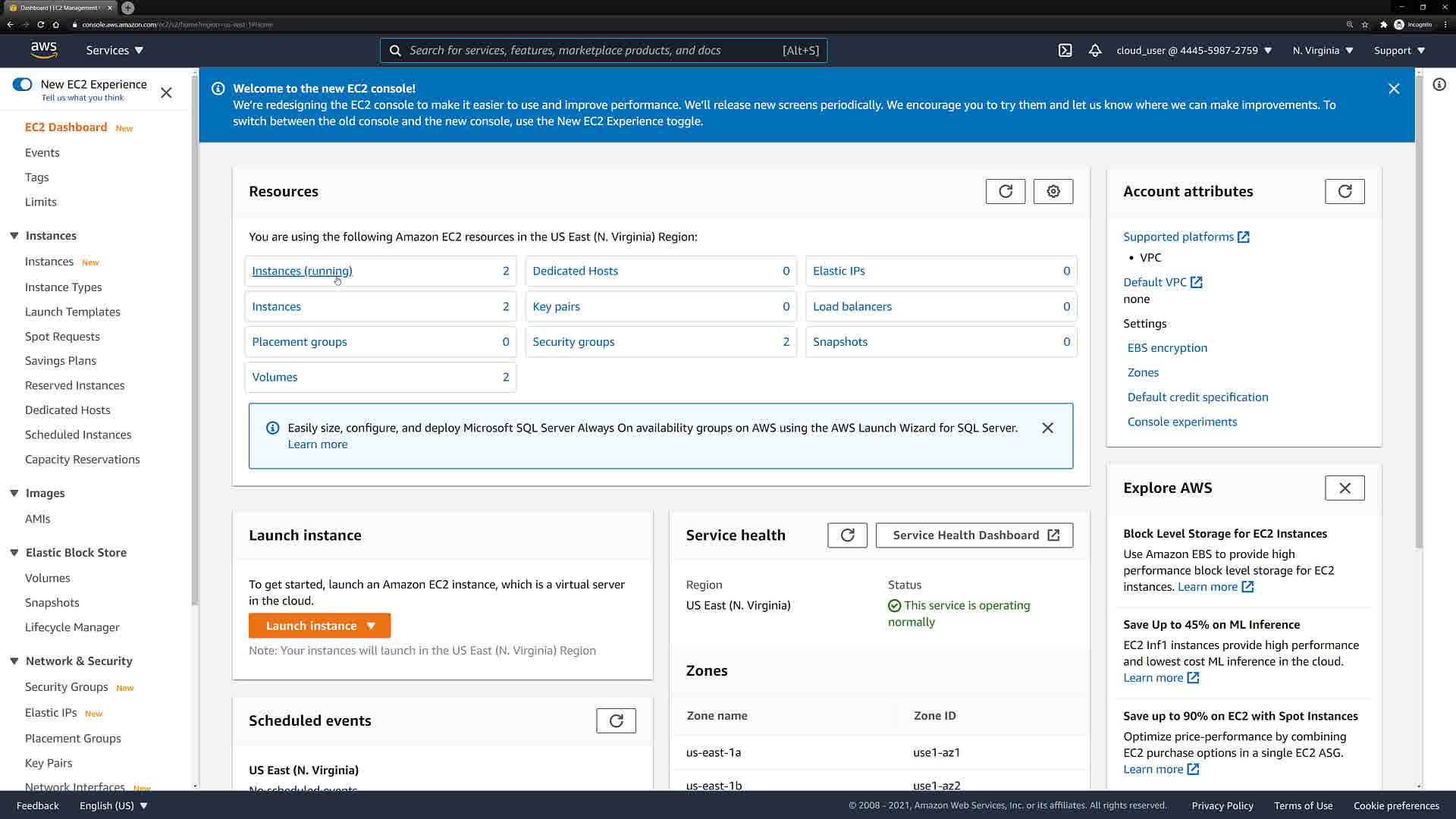Viewport: 1456px width, 819px height.
Task: Open info panel icon at top right
Action: tap(1439, 84)
